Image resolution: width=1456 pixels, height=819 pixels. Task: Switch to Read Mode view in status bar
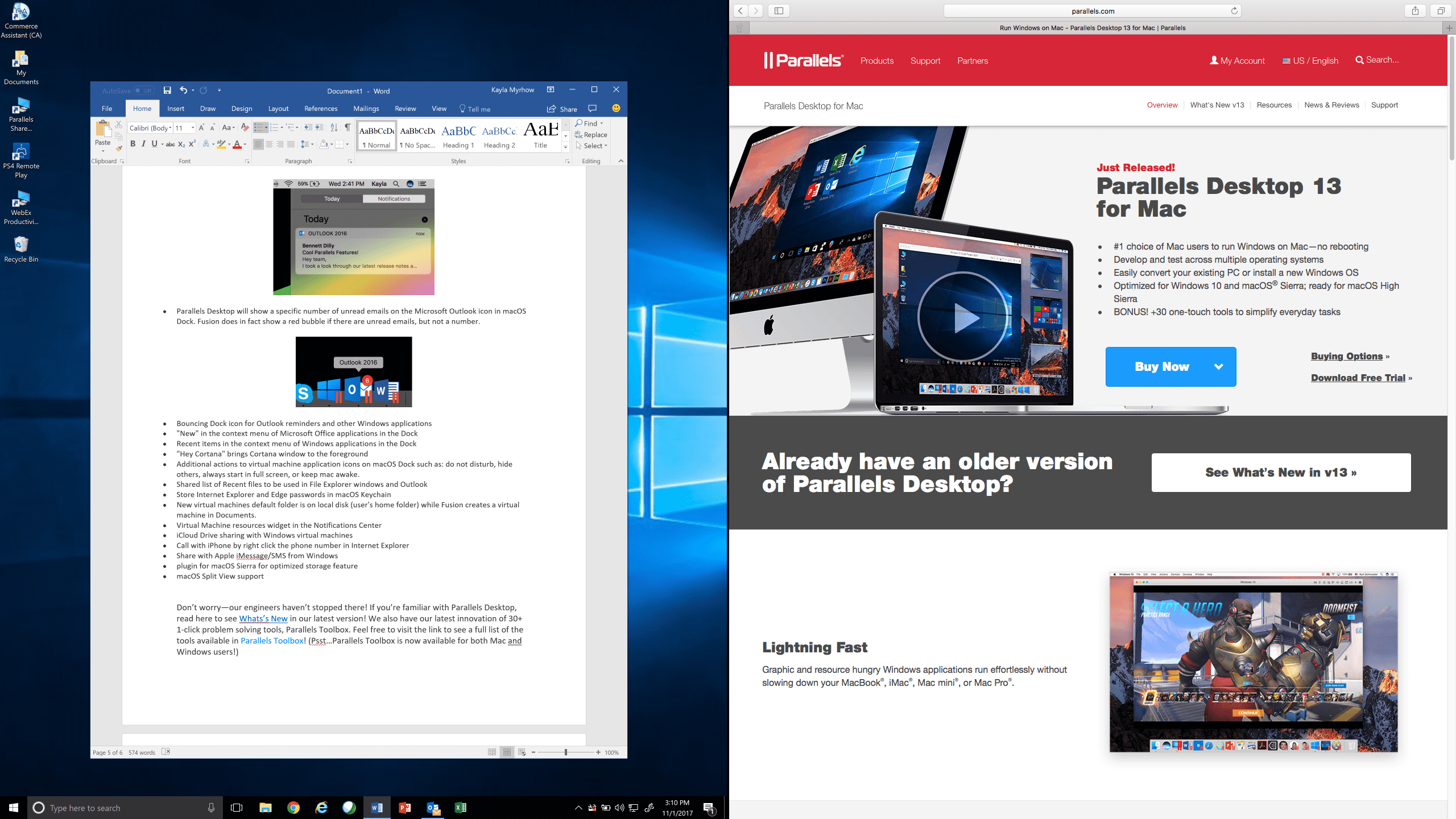point(492,752)
